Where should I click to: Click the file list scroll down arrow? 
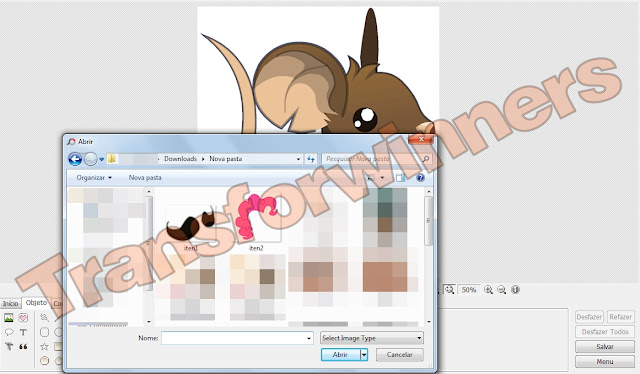pos(428,322)
